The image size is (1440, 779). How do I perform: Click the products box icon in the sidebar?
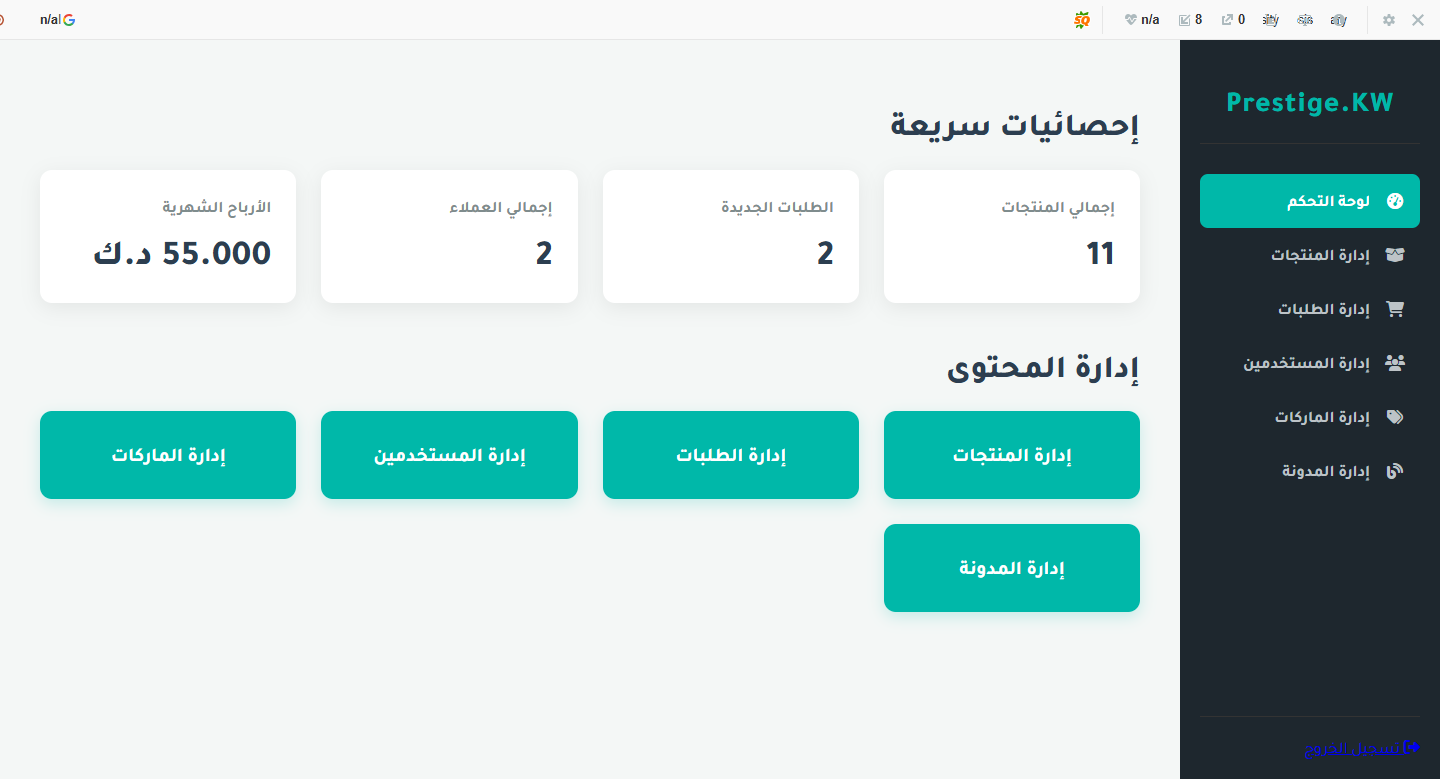[x=1395, y=255]
